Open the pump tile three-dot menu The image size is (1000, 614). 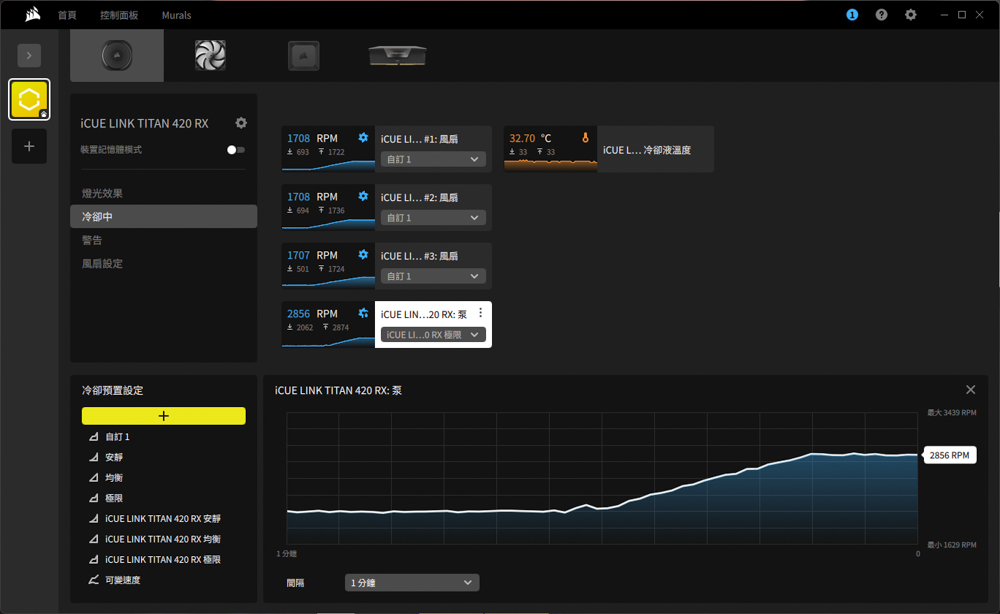[x=480, y=313]
